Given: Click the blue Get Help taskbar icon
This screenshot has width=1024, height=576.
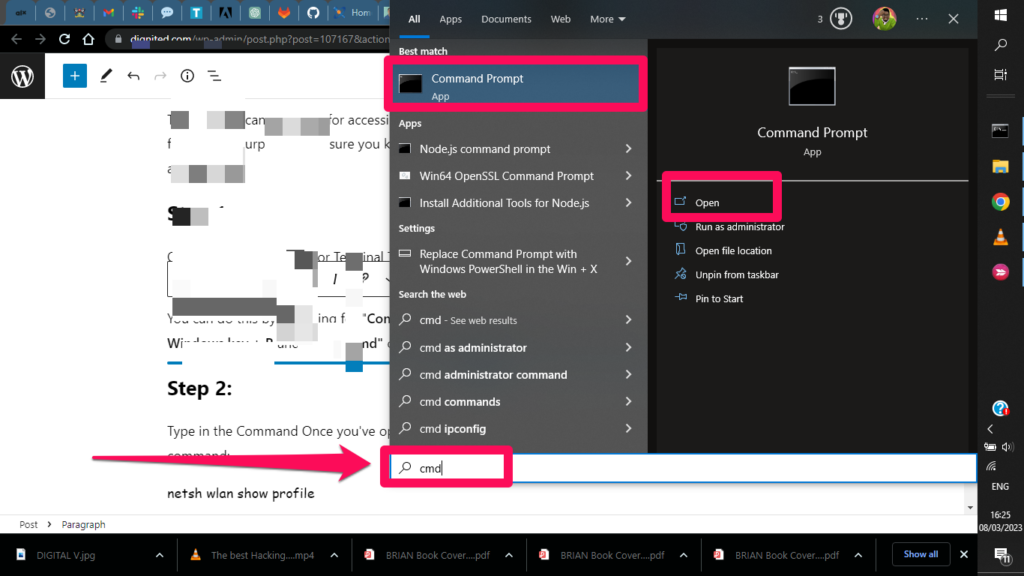Looking at the screenshot, I should tap(1000, 409).
